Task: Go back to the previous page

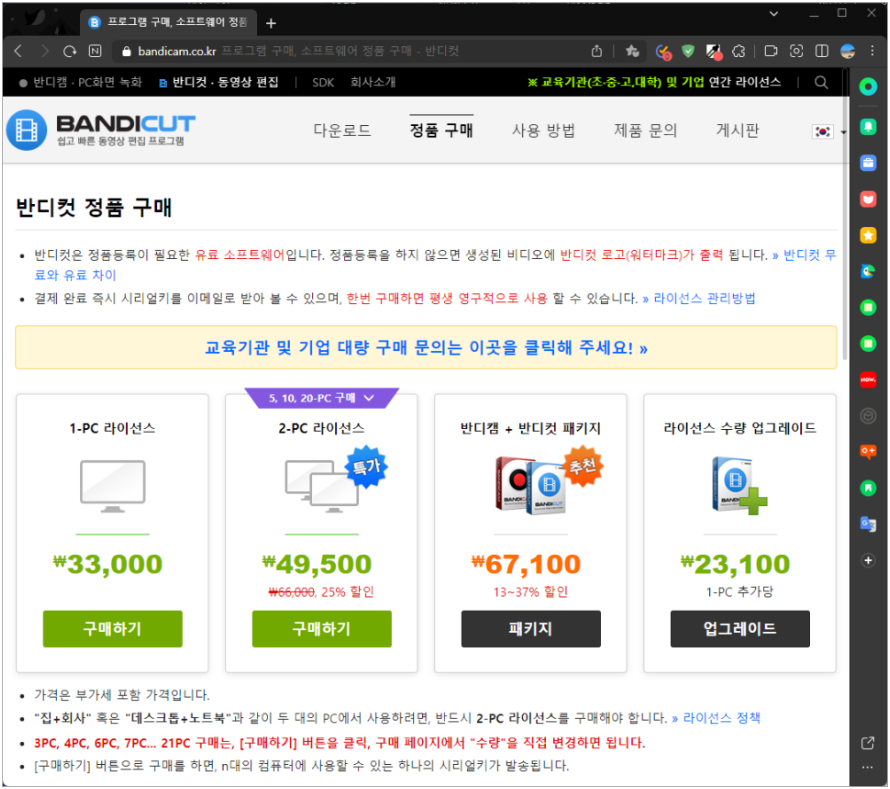Action: click(18, 51)
